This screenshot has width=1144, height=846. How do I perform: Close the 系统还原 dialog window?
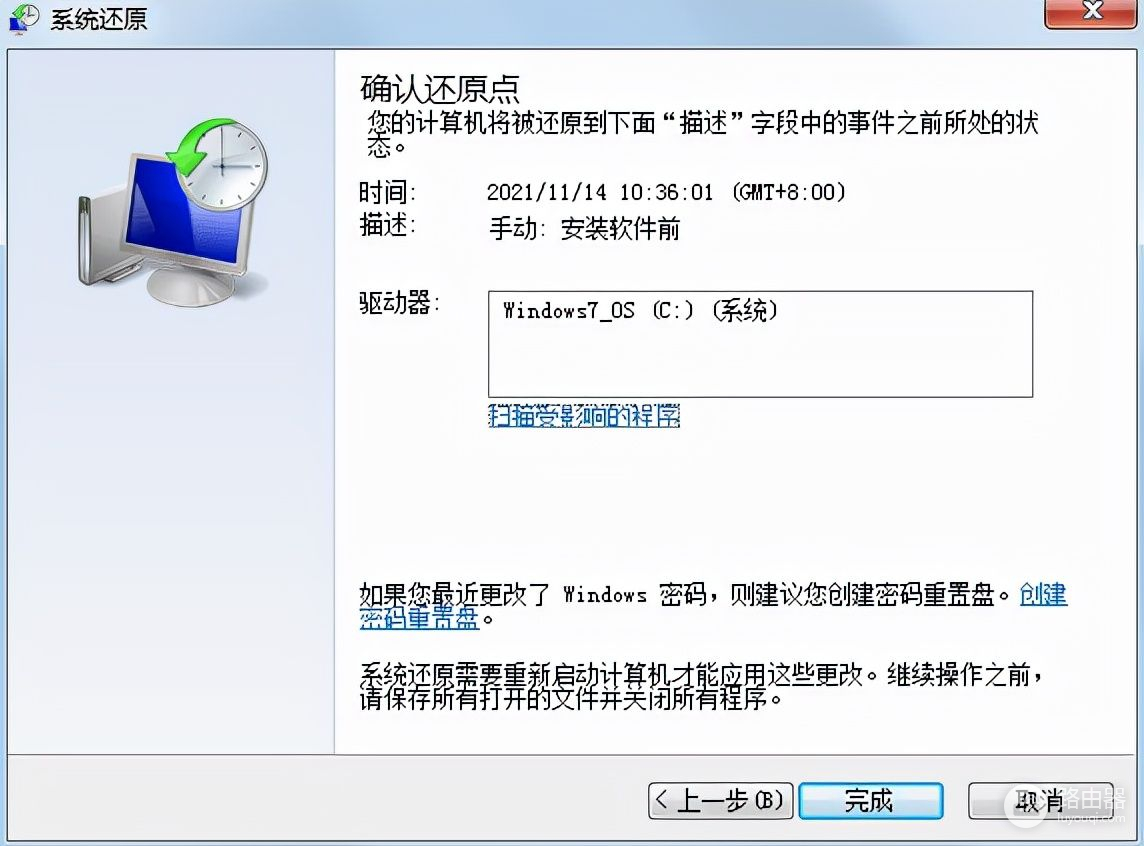pyautogui.click(x=1090, y=12)
